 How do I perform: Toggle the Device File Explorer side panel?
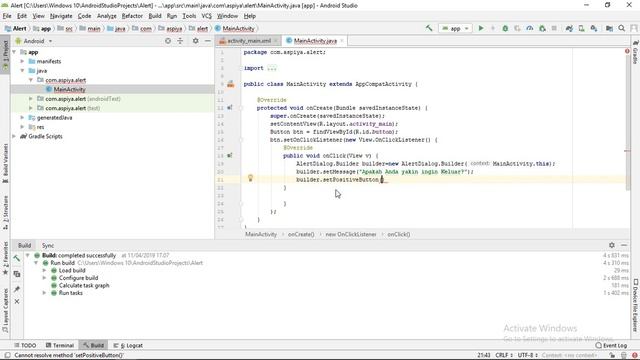[635, 305]
